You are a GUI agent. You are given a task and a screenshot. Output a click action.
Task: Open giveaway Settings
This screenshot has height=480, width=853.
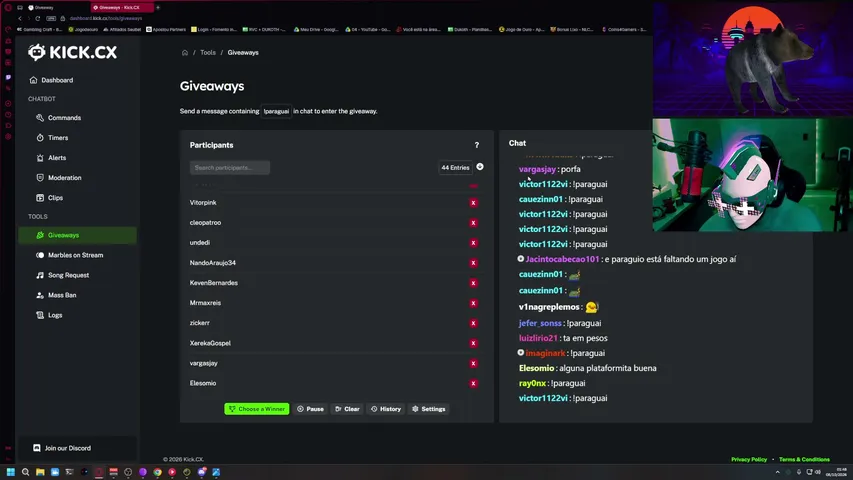[429, 409]
